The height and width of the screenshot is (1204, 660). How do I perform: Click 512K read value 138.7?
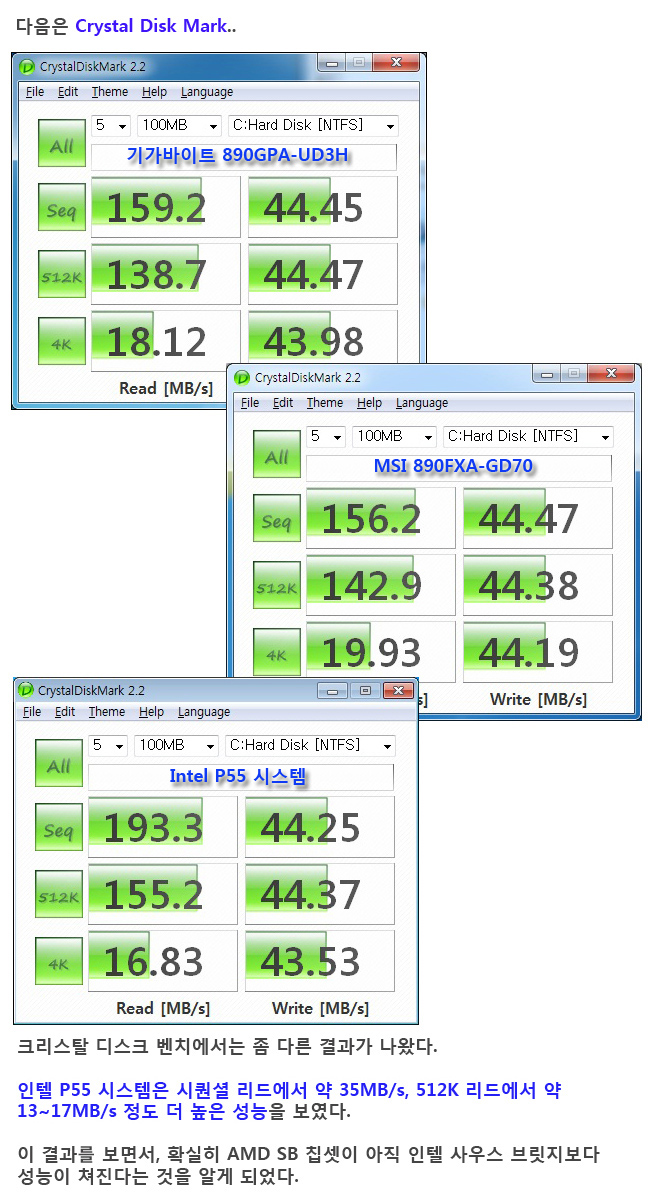[166, 274]
